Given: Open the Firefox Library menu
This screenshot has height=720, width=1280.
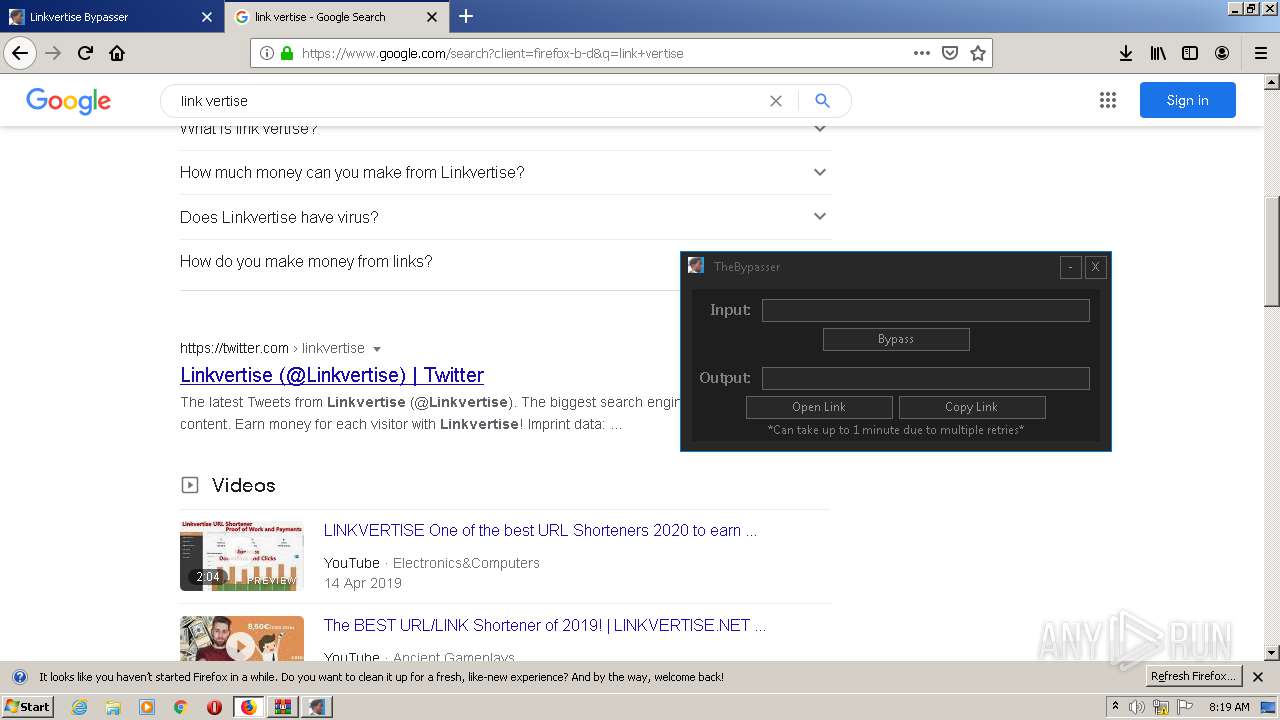Looking at the screenshot, I should point(1158,53).
